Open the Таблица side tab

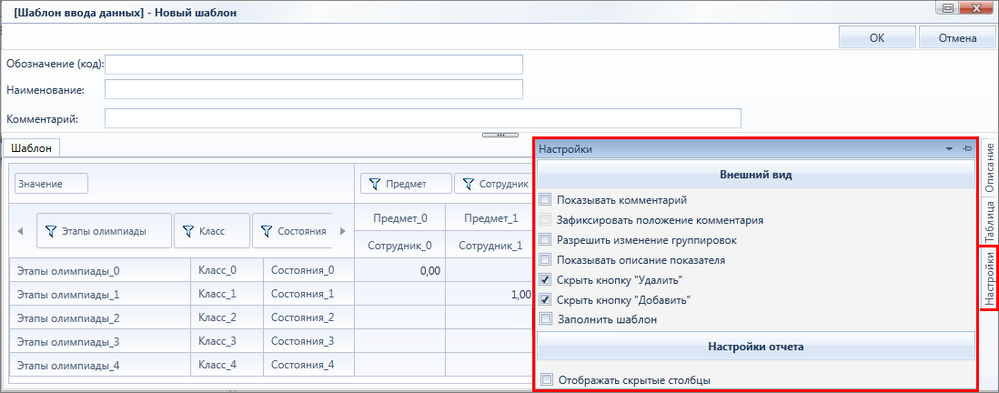click(x=989, y=221)
